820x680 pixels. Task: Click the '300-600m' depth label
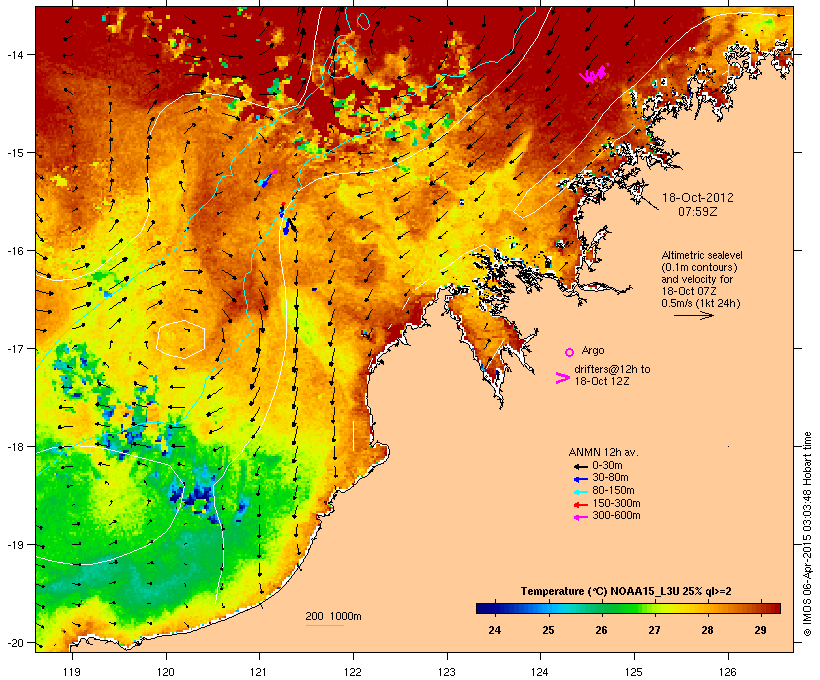point(616,516)
